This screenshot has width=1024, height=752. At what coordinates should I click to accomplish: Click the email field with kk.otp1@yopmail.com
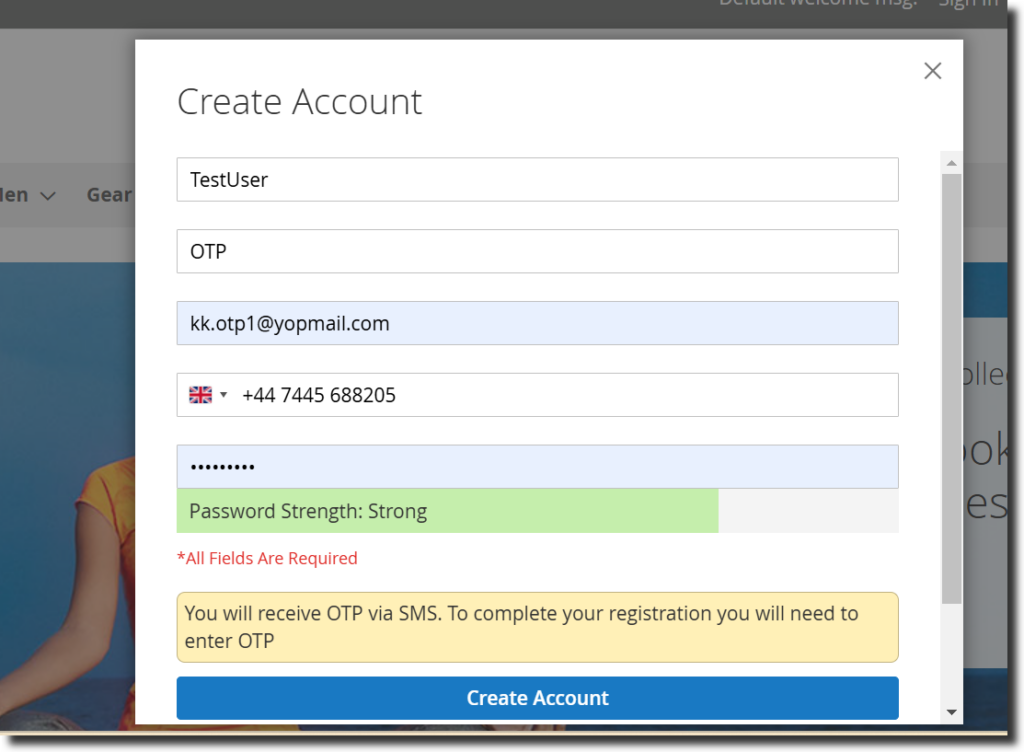point(537,323)
